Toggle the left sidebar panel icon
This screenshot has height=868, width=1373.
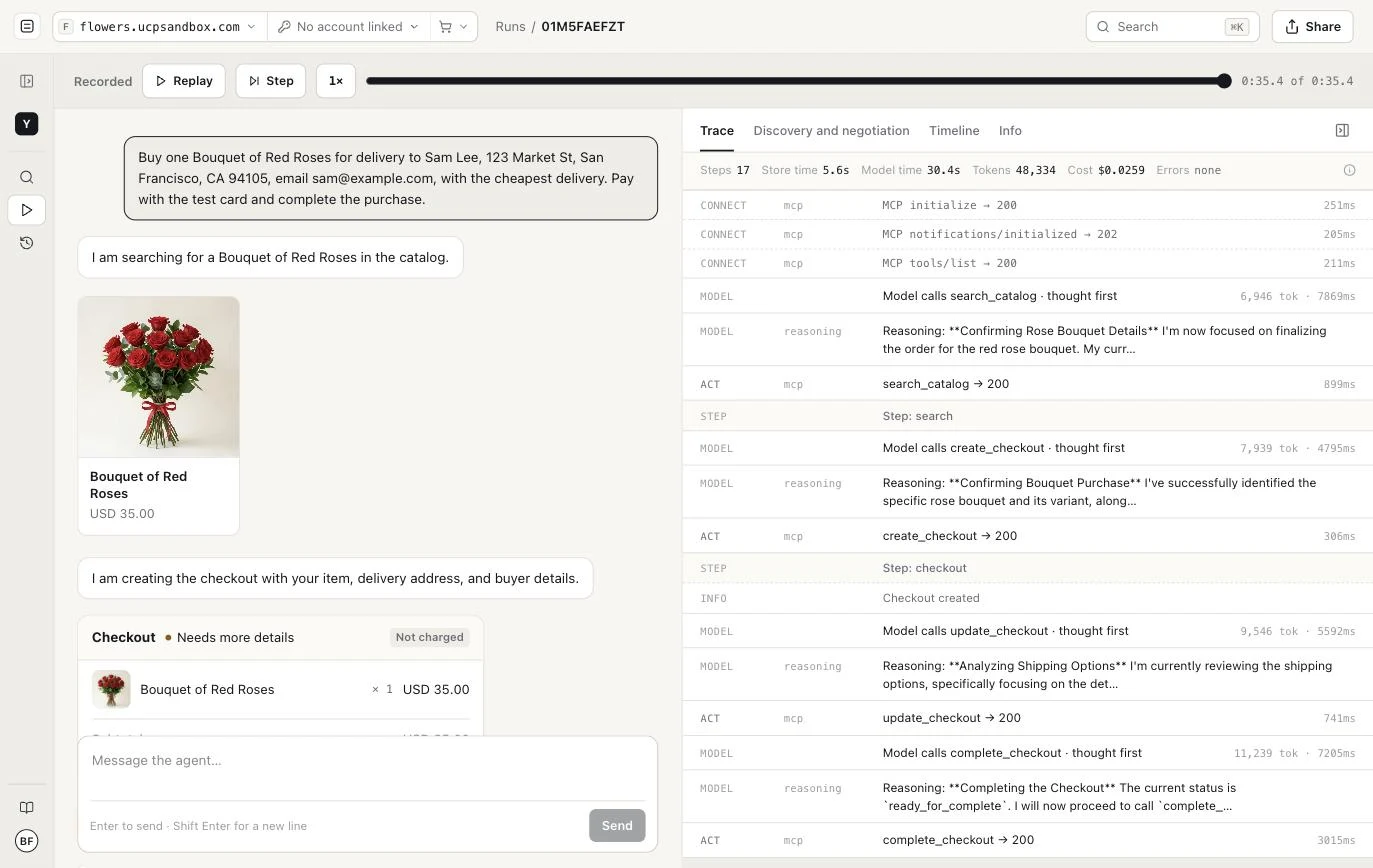tap(27, 81)
